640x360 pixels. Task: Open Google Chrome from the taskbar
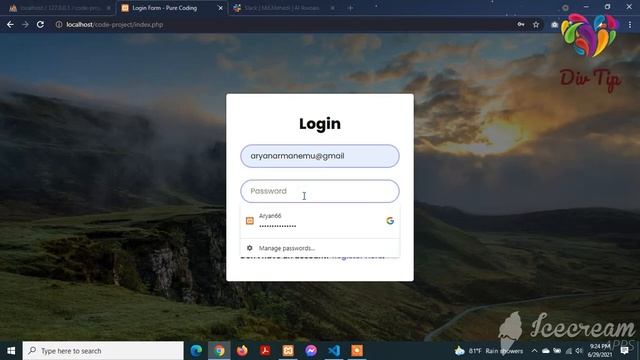click(219, 351)
